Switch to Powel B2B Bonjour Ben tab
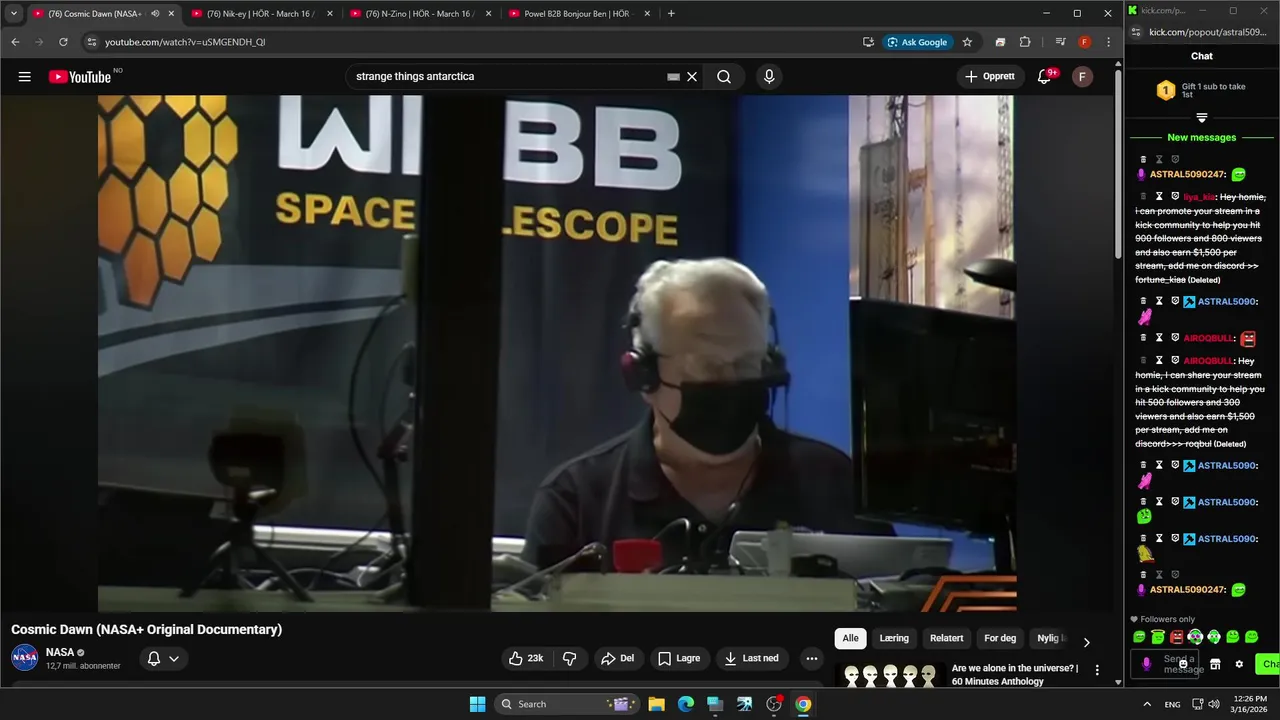This screenshot has width=1280, height=720. pyautogui.click(x=578, y=14)
